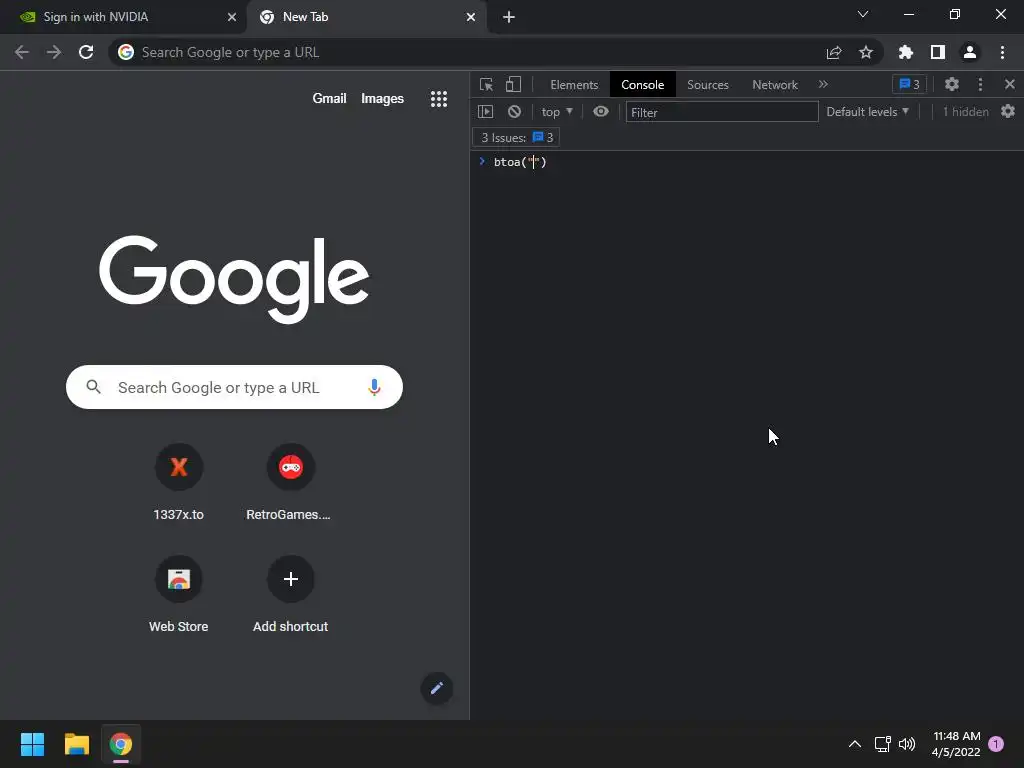This screenshot has height=768, width=1024.
Task: Toggle the Chrome side panel icon
Action: pos(938,52)
